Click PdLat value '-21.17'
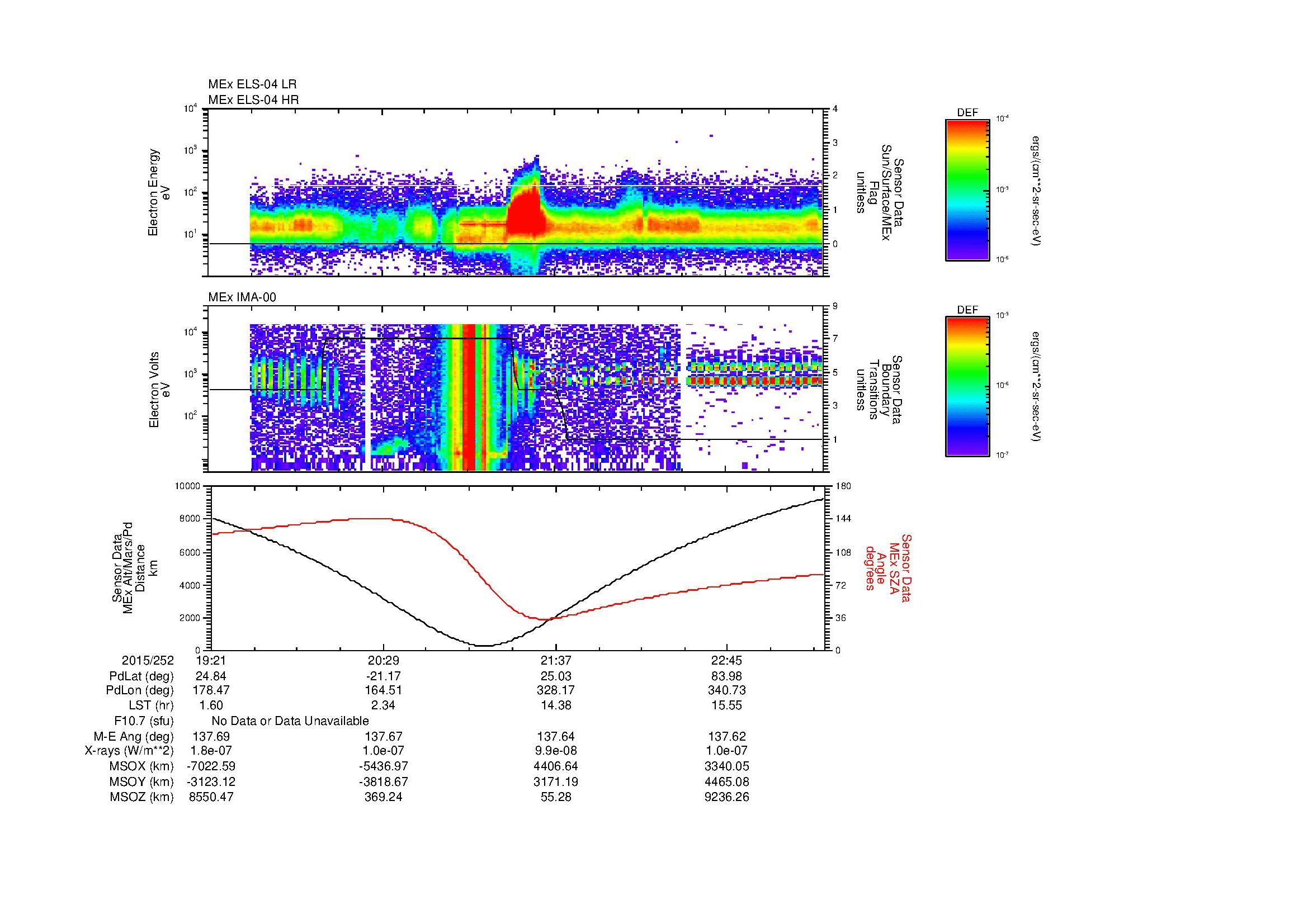1308x924 pixels. [384, 676]
